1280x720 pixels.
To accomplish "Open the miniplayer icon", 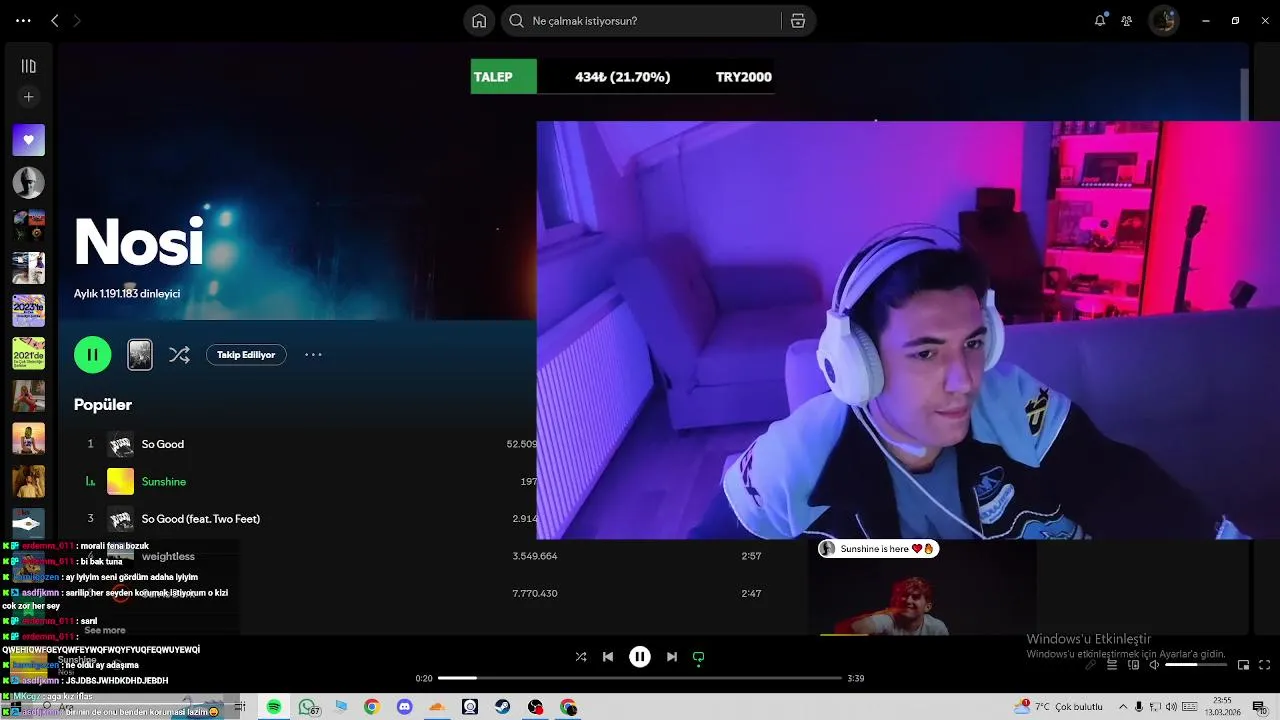I will coord(1244,665).
